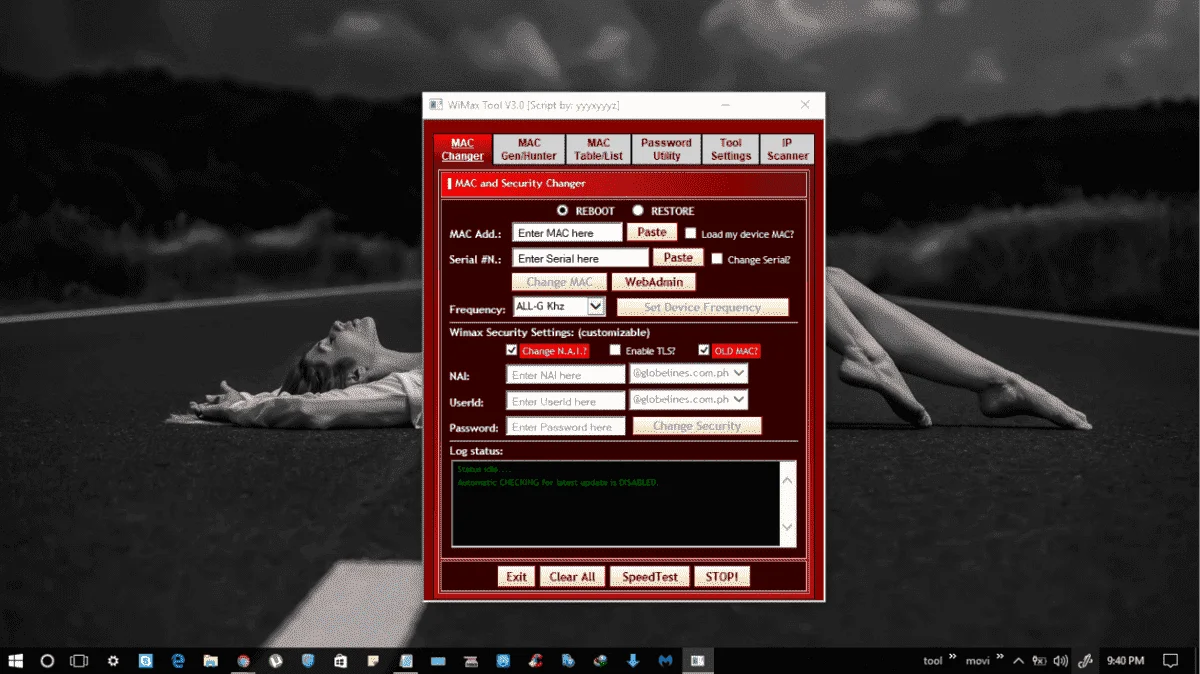The height and width of the screenshot is (674, 1200).
Task: Run SpeedTest
Action: click(x=650, y=576)
